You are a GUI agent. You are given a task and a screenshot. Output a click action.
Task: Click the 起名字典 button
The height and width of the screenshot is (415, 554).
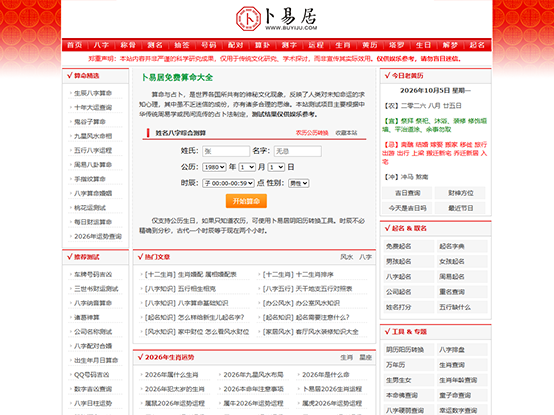click(462, 246)
